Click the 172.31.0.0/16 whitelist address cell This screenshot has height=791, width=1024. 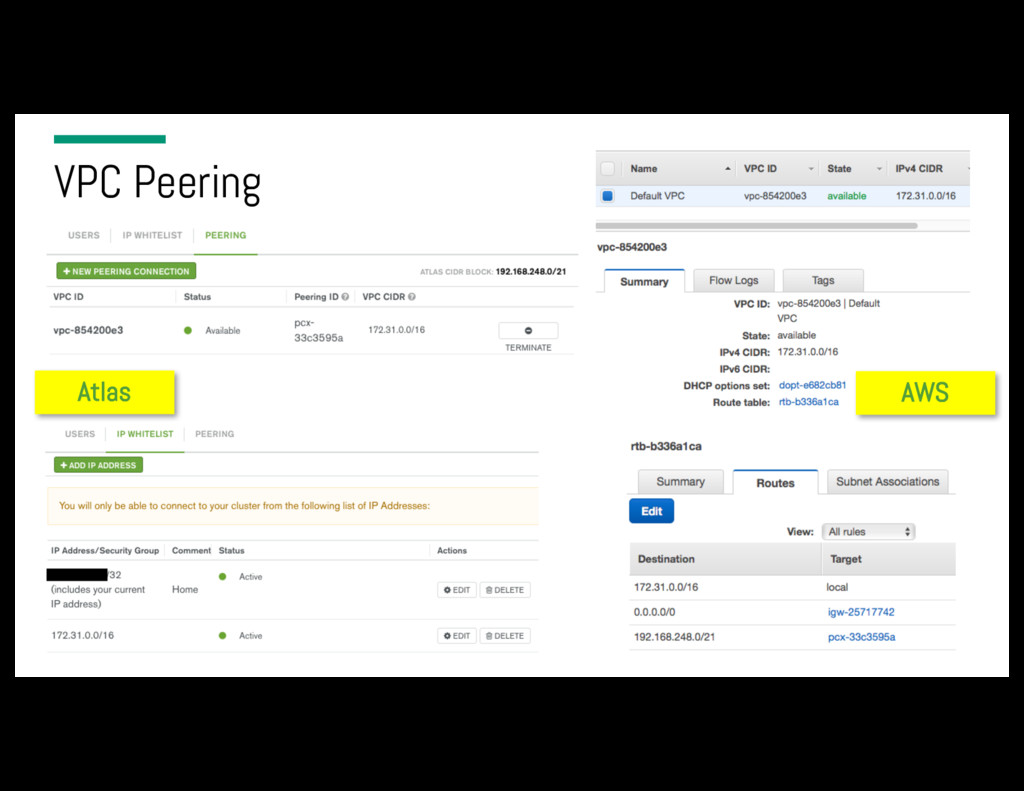[82, 635]
